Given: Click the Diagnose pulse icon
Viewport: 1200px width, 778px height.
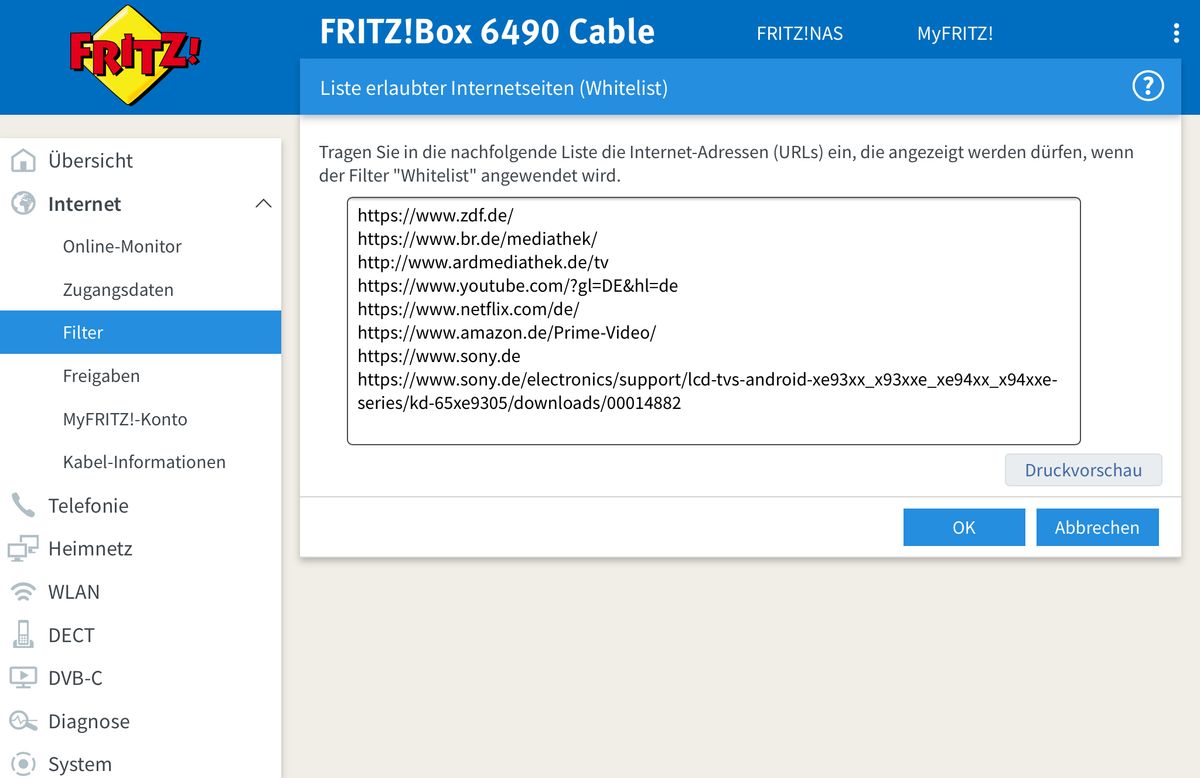Looking at the screenshot, I should point(23,721).
